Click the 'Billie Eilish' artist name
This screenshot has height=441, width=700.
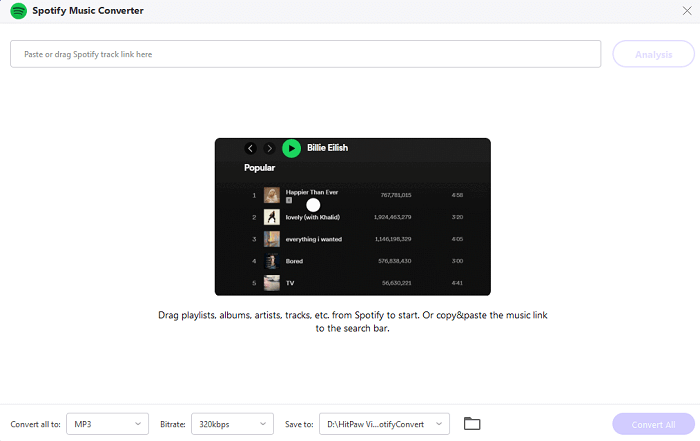tap(327, 148)
